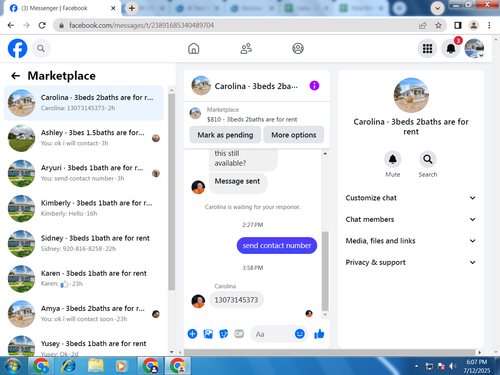Image resolution: width=500 pixels, height=375 pixels.
Task: Open the Facebook menu grid icon
Action: click(427, 49)
